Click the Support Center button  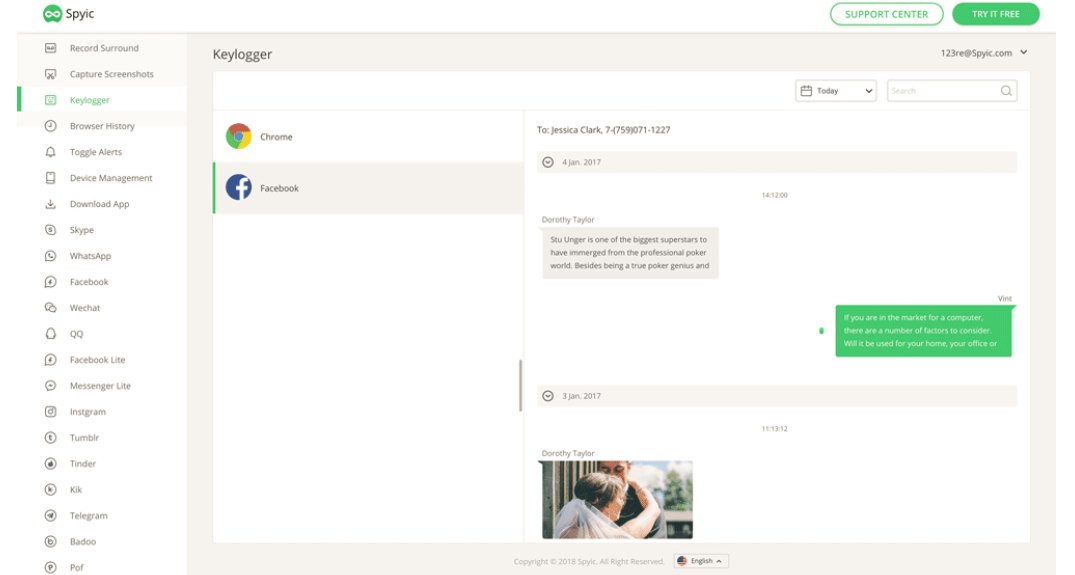(x=886, y=14)
